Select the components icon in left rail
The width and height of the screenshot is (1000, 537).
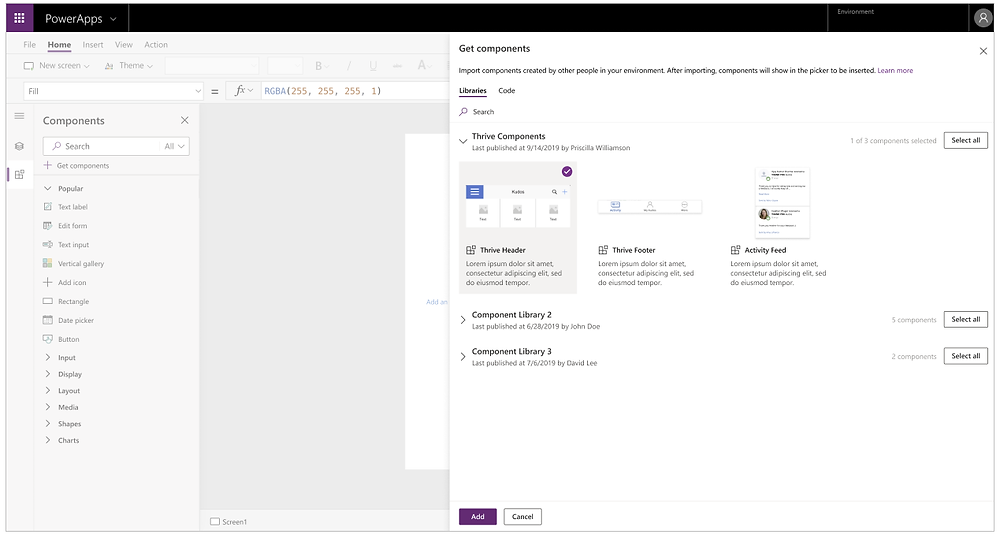pyautogui.click(x=20, y=175)
